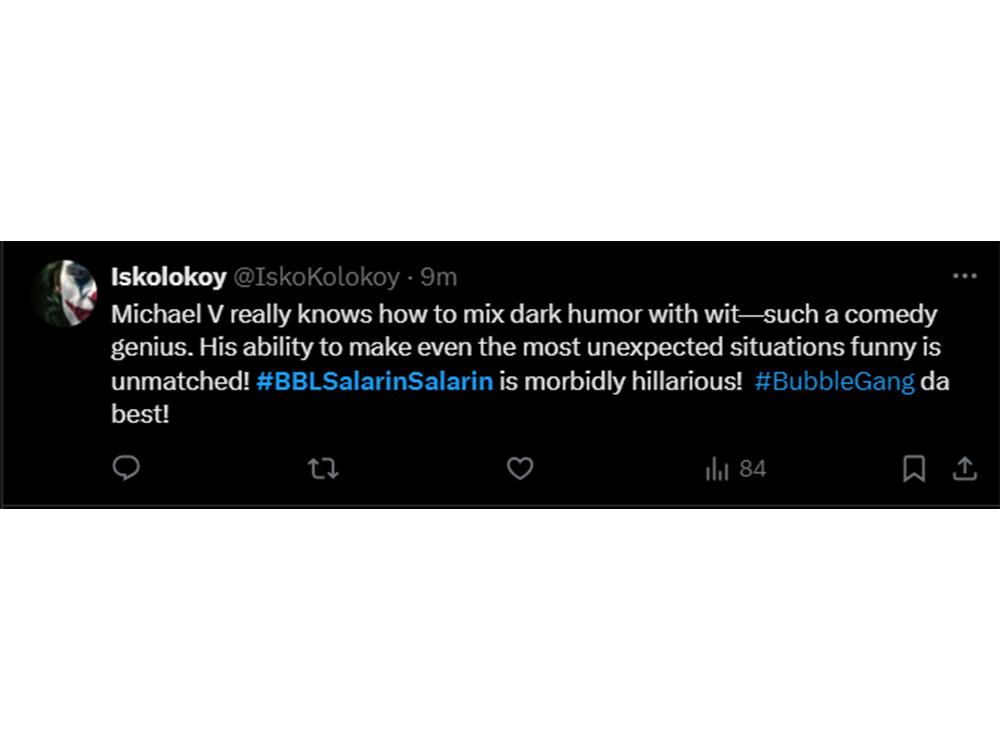Viewport: 1000px width, 750px height.
Task: Like the tweet with the heart icon
Action: [x=520, y=468]
